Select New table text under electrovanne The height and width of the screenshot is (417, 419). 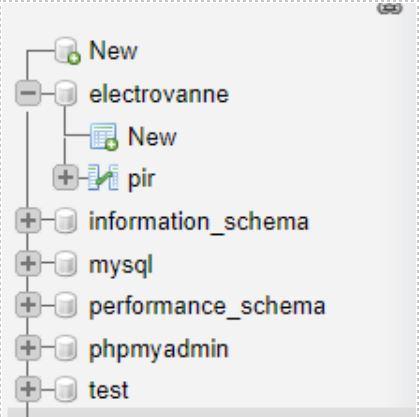pos(152,137)
